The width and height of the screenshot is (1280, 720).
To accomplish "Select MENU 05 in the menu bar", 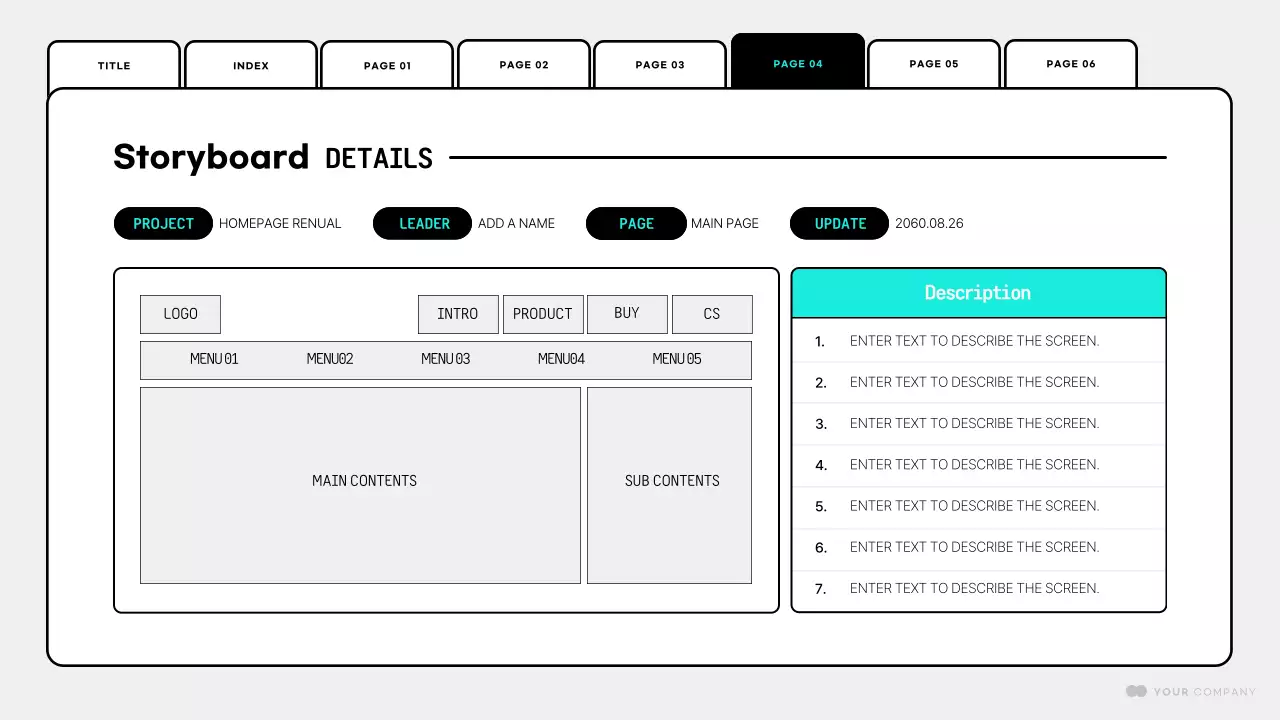I will [x=676, y=359].
